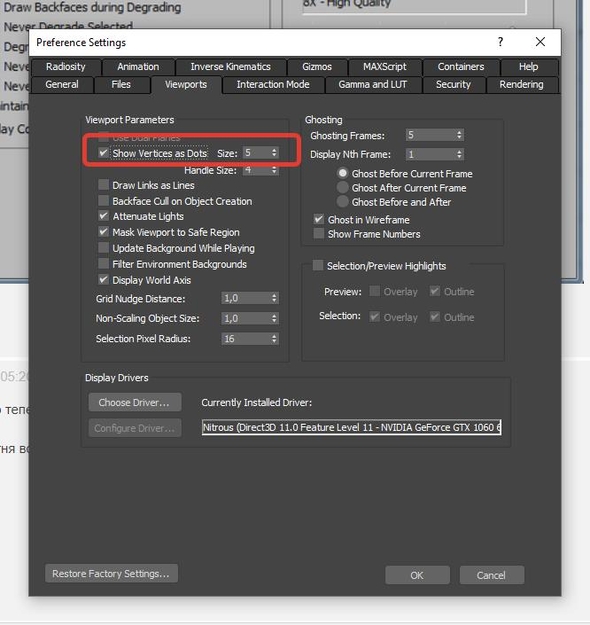Click Restore Factory Settings button
This screenshot has height=625, width=590.
click(x=111, y=574)
